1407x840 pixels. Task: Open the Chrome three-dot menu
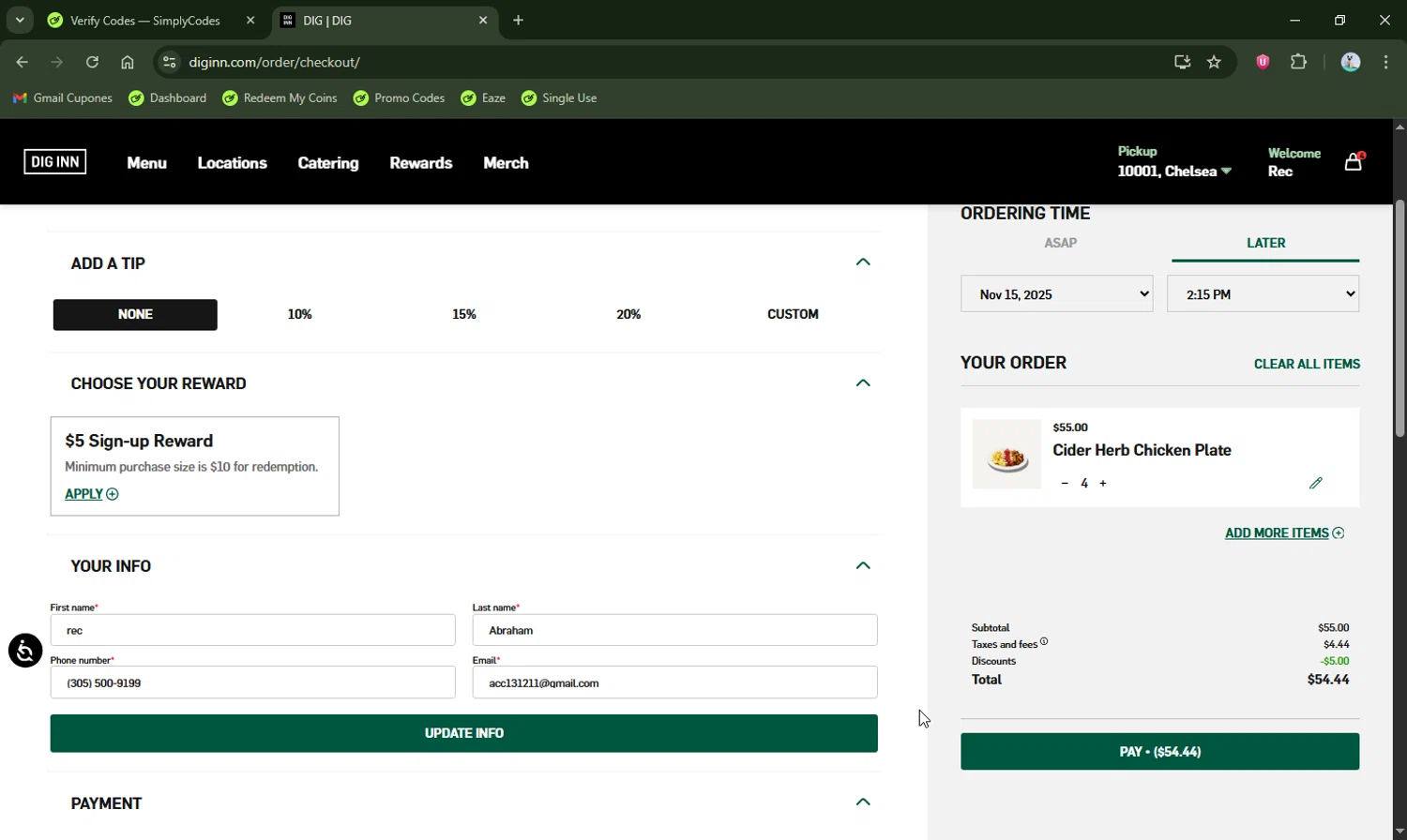tap(1385, 62)
